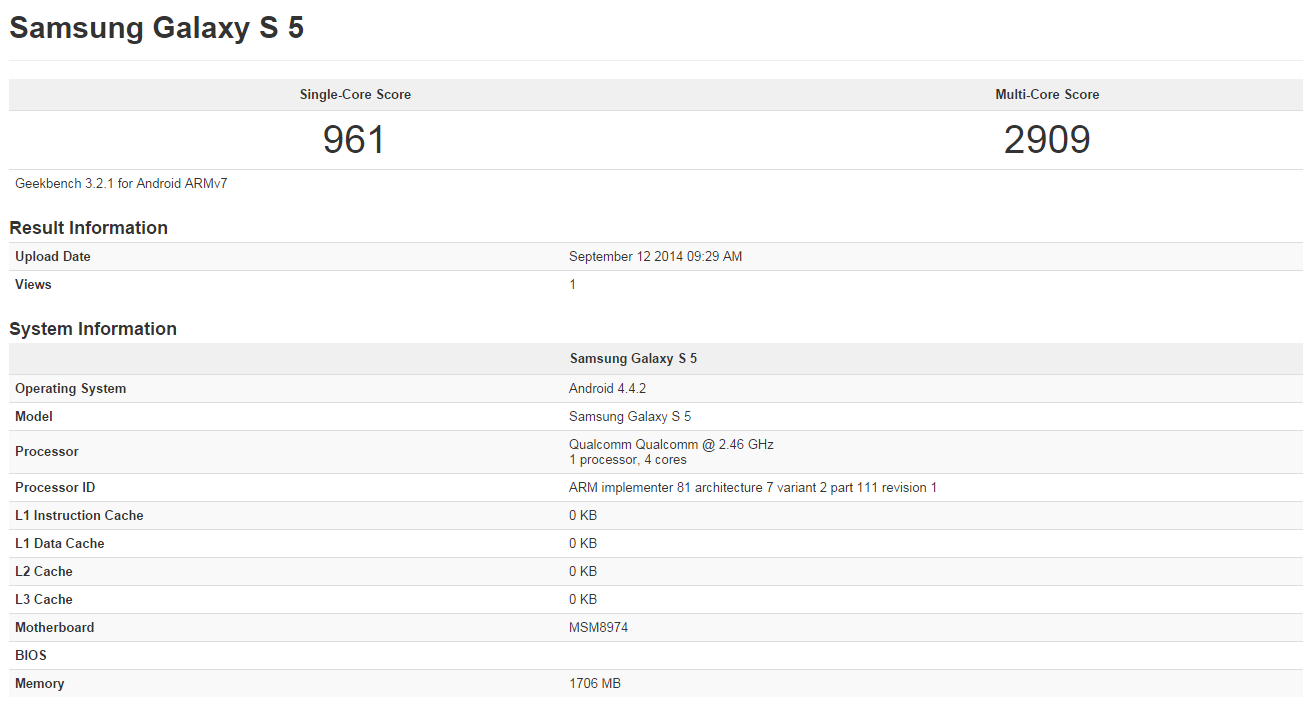The height and width of the screenshot is (703, 1303).
Task: Click the L1 Instruction Cache label
Action: (x=79, y=516)
